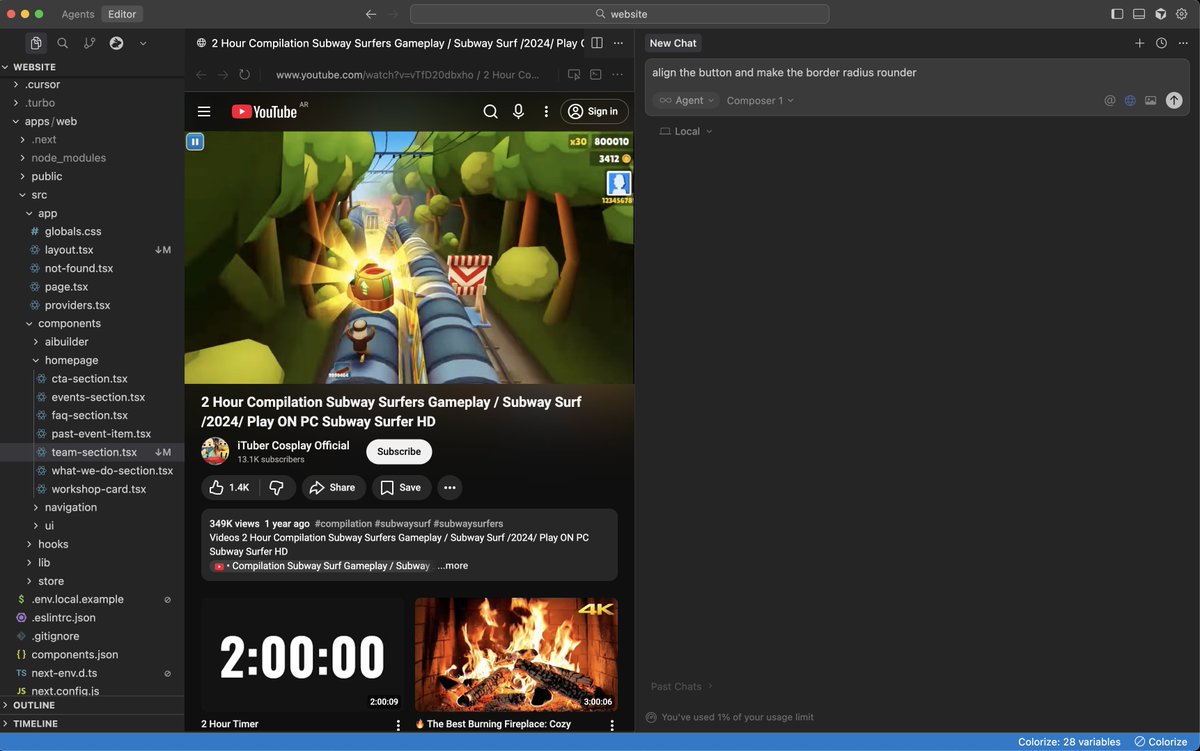Reload the YouTube page in the preview
The width and height of the screenshot is (1200, 751).
243,74
